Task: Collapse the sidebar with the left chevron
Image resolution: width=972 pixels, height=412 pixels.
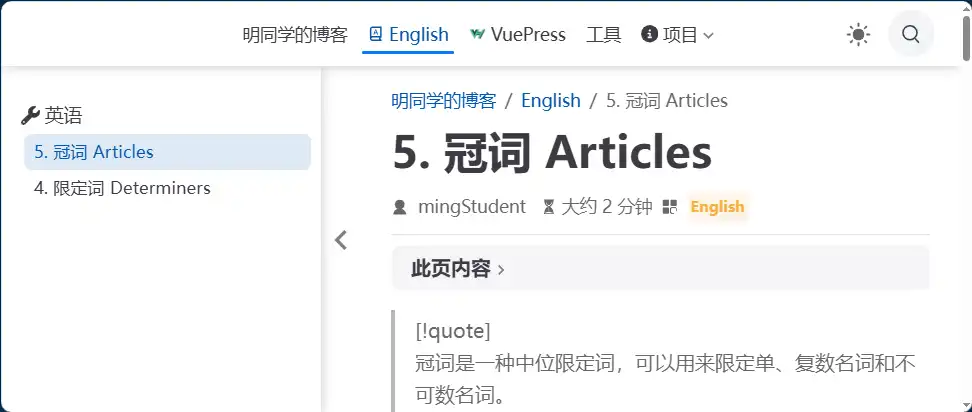Action: (x=341, y=240)
